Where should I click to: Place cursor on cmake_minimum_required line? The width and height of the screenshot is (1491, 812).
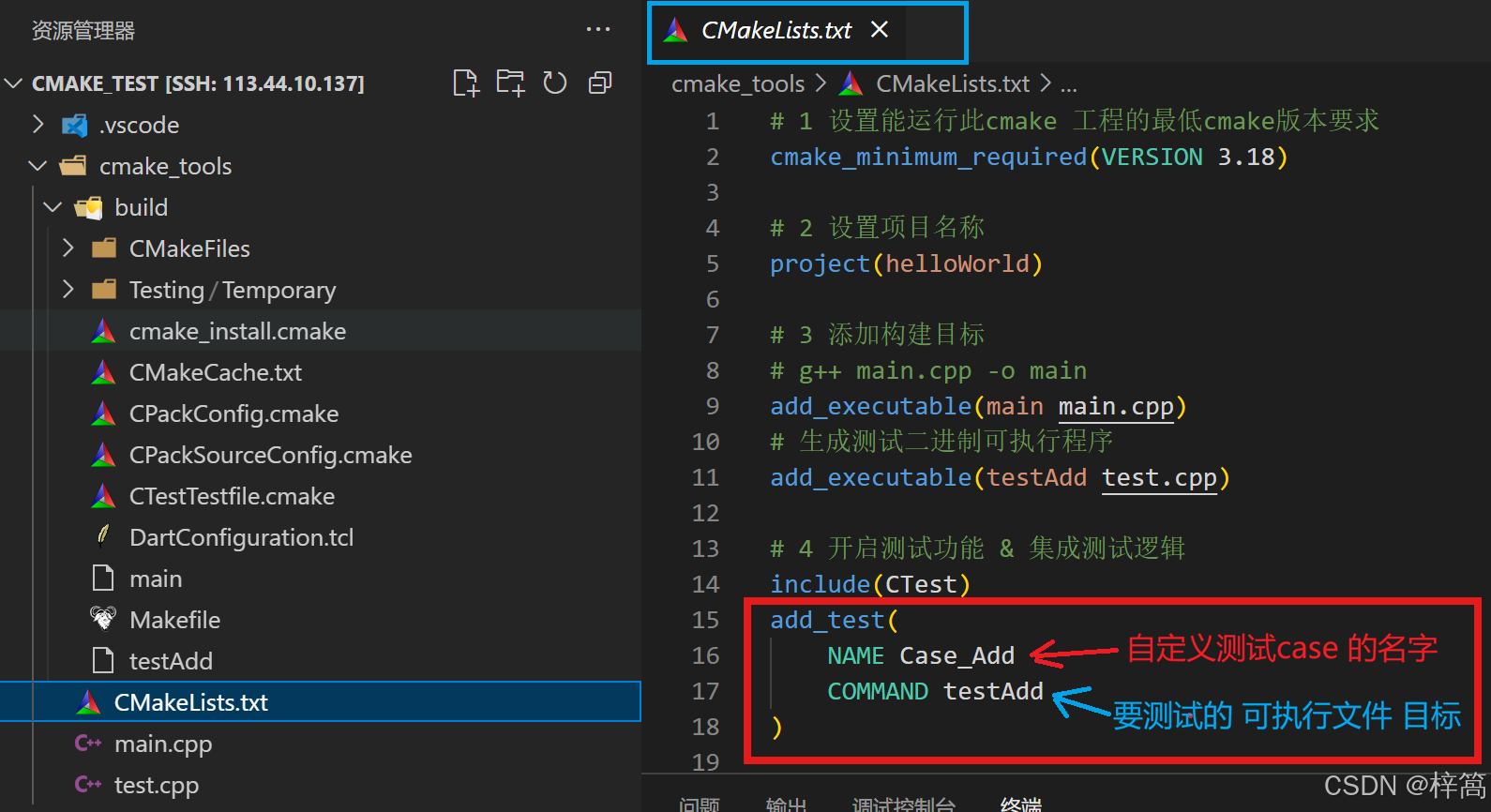[1029, 157]
